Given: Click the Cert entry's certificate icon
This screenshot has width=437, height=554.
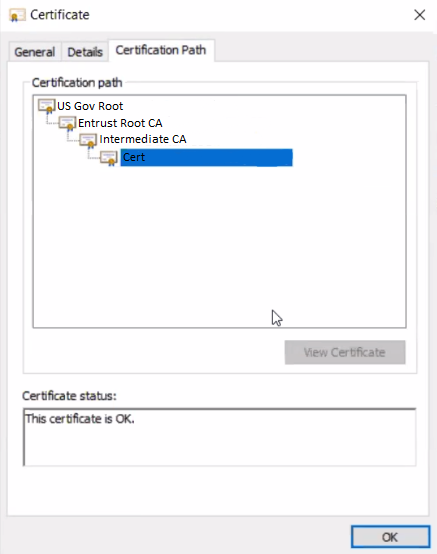Looking at the screenshot, I should 109,158.
